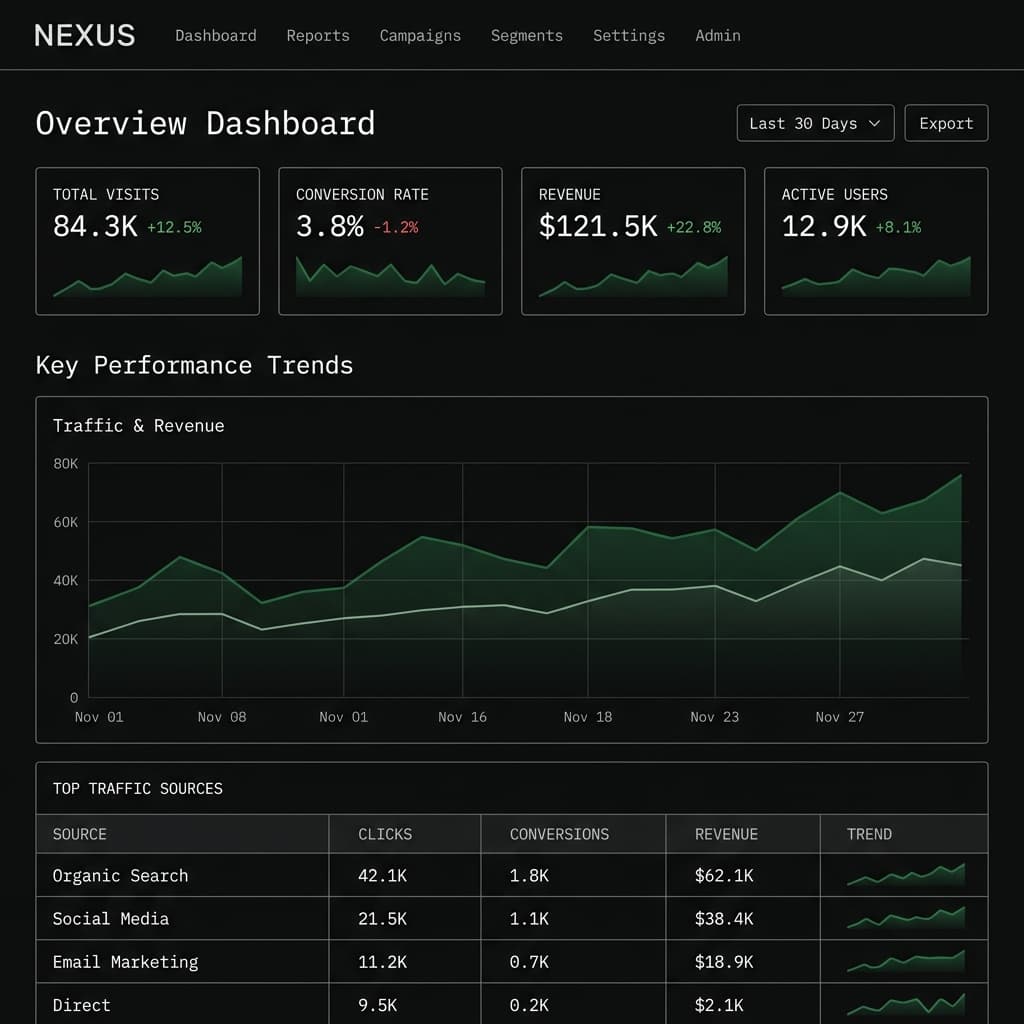This screenshot has width=1024, height=1024.
Task: Open Settings from the top navigation
Action: [629, 36]
